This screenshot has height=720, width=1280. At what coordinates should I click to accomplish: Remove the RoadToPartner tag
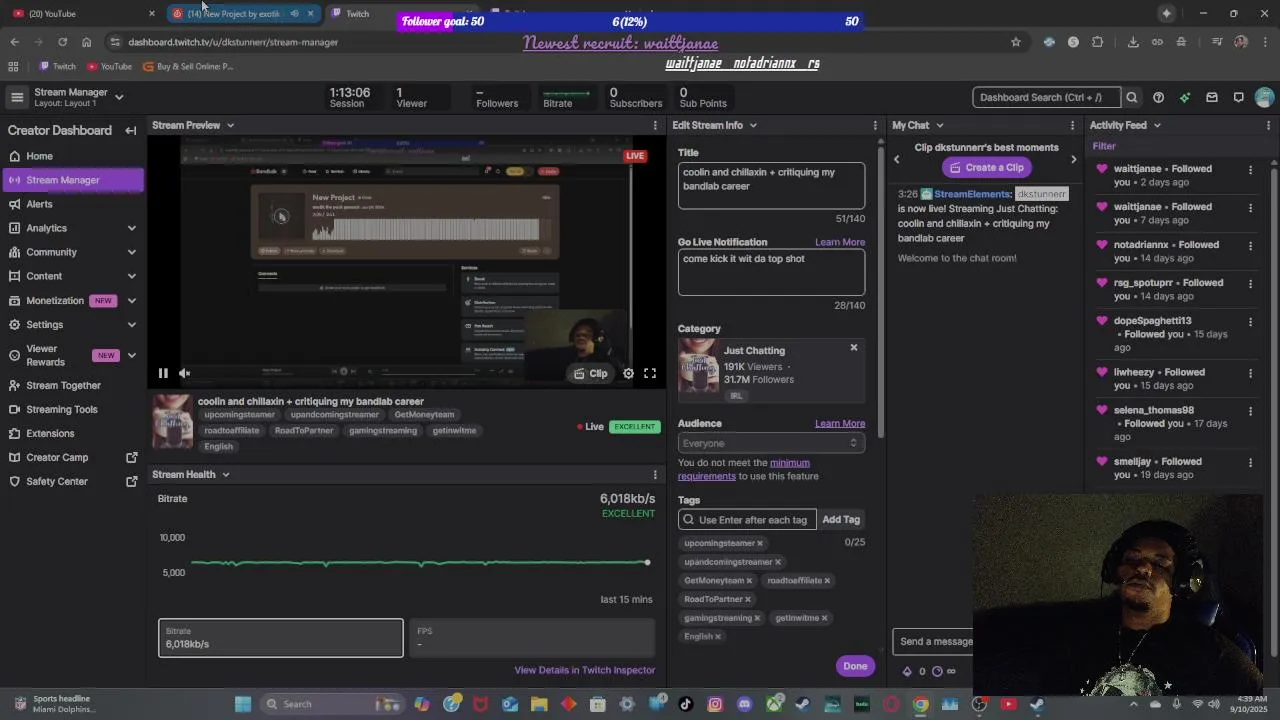748,599
